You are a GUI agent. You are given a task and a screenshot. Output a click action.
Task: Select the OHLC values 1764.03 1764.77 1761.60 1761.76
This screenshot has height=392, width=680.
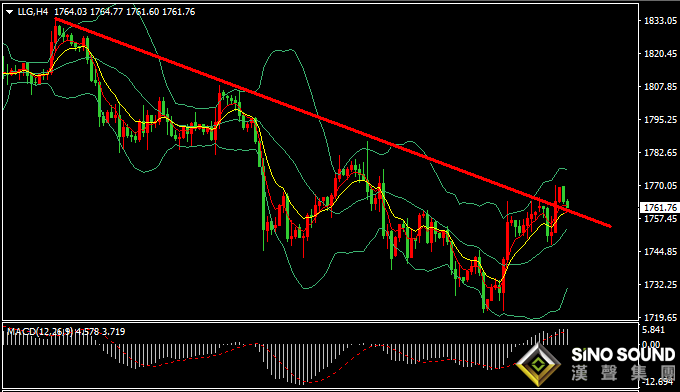coord(124,12)
